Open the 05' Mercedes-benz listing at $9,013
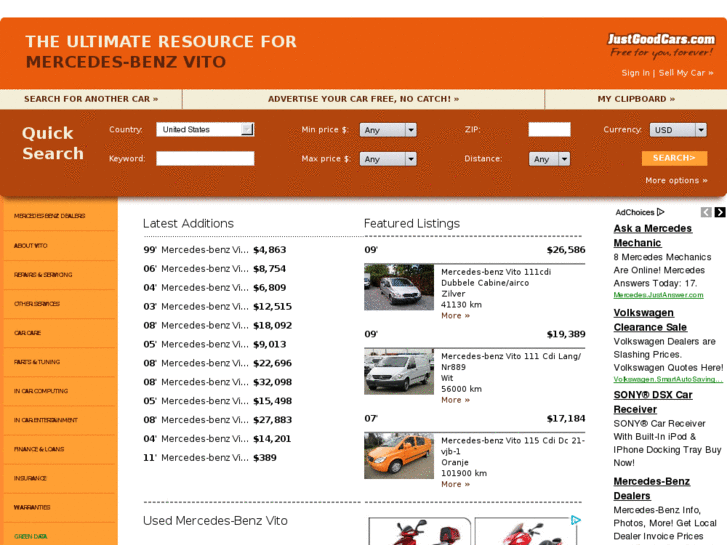The image size is (727, 545). [215, 344]
